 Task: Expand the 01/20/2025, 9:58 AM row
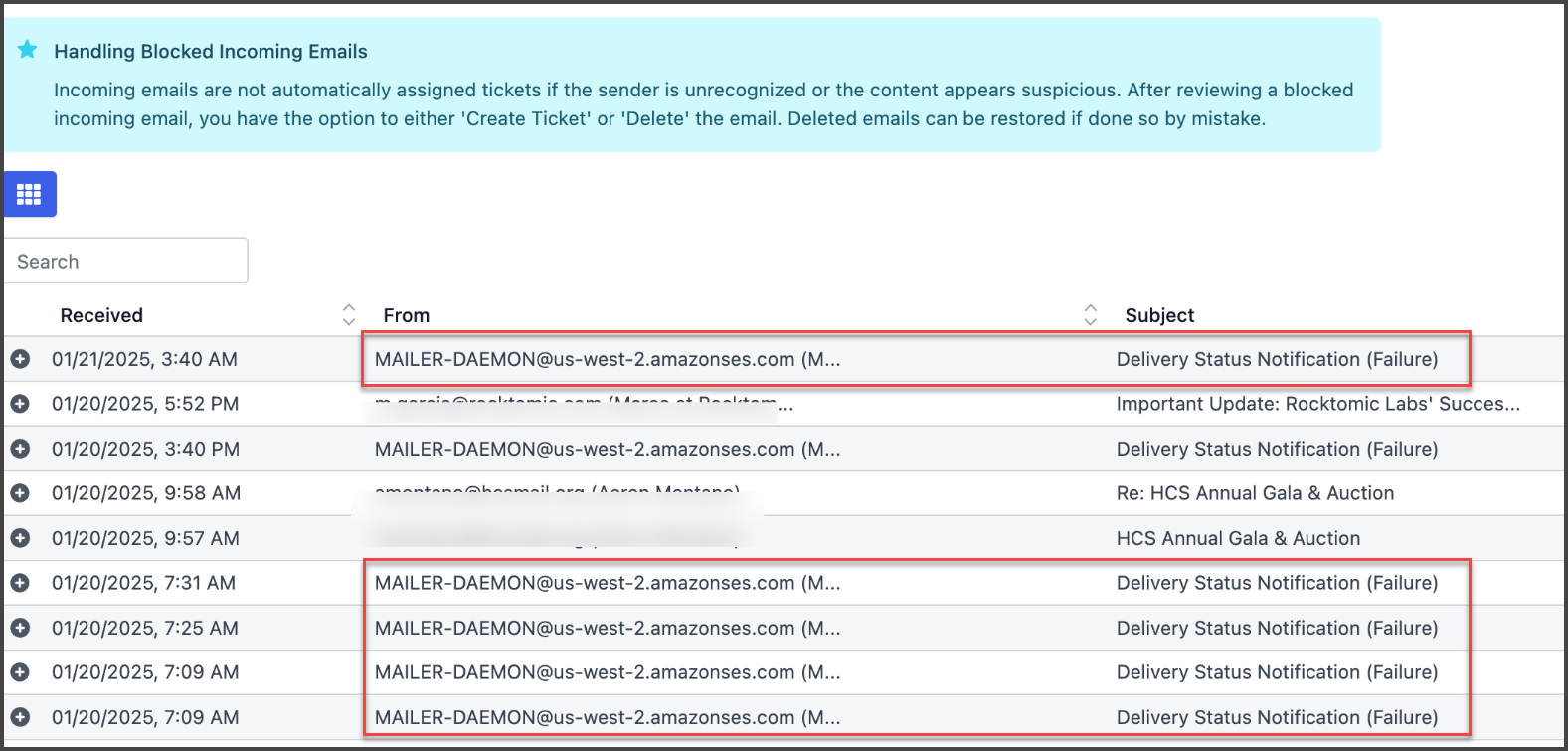pos(20,493)
